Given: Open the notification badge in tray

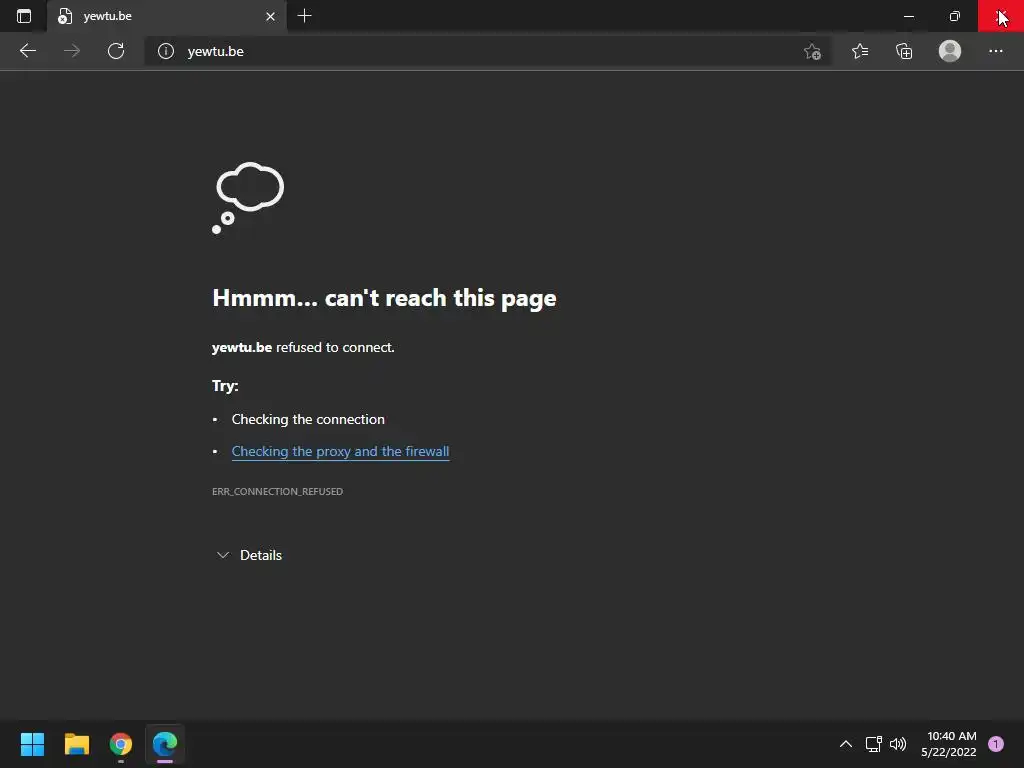Looking at the screenshot, I should coord(995,744).
